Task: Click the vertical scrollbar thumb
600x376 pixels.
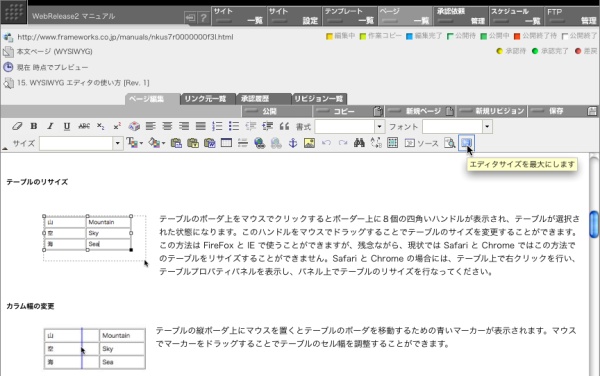Action: pyautogui.click(x=594, y=224)
